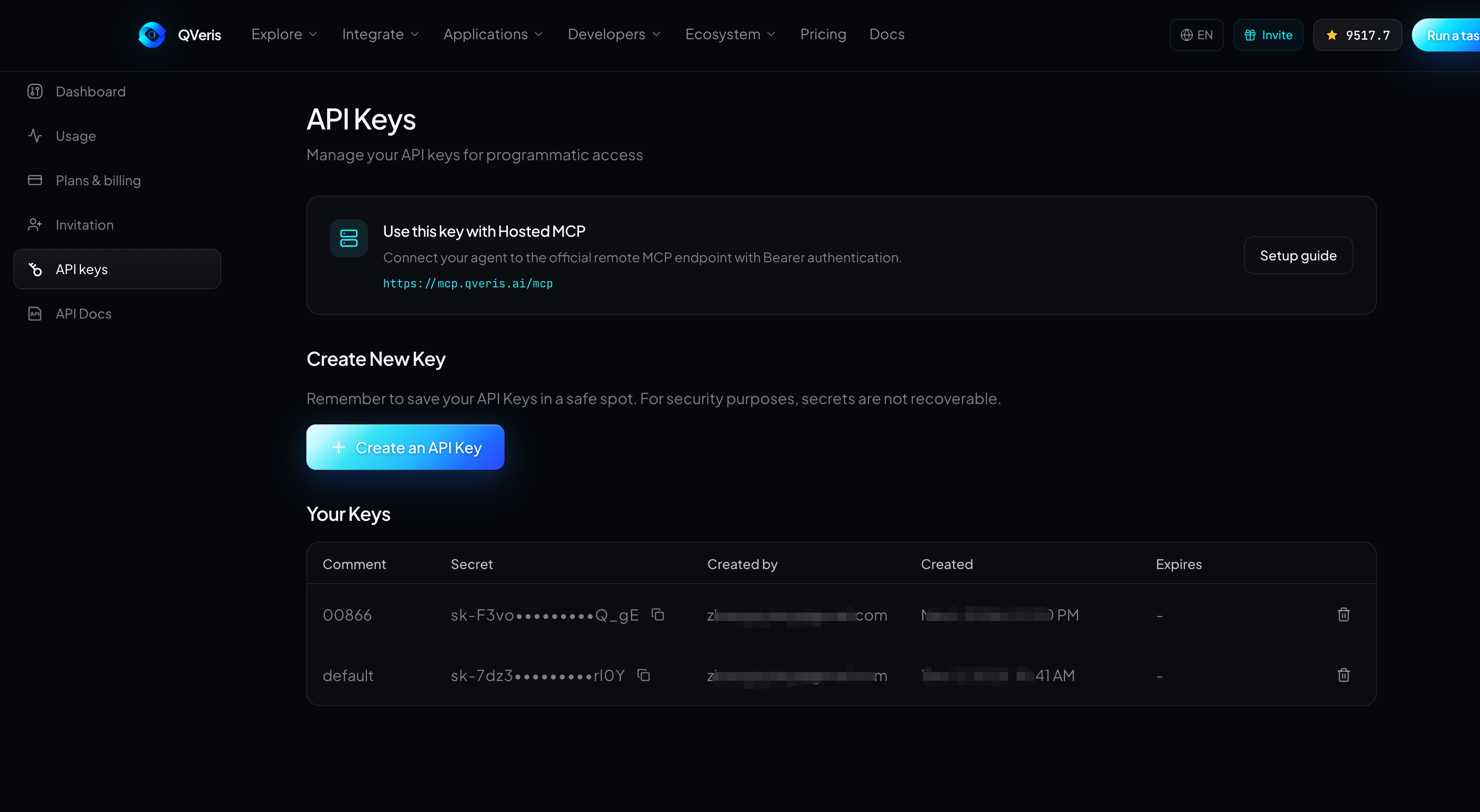Open the Dashboard sidebar item

coord(117,91)
